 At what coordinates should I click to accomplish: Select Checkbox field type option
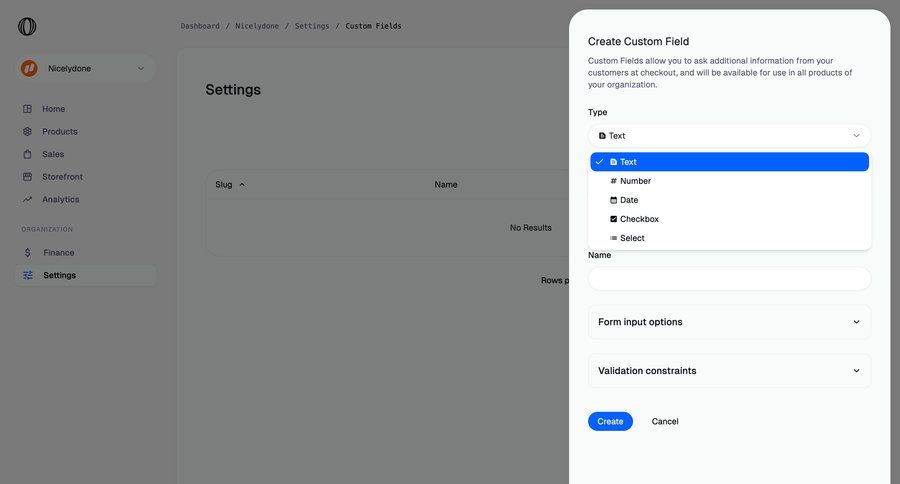[729, 219]
